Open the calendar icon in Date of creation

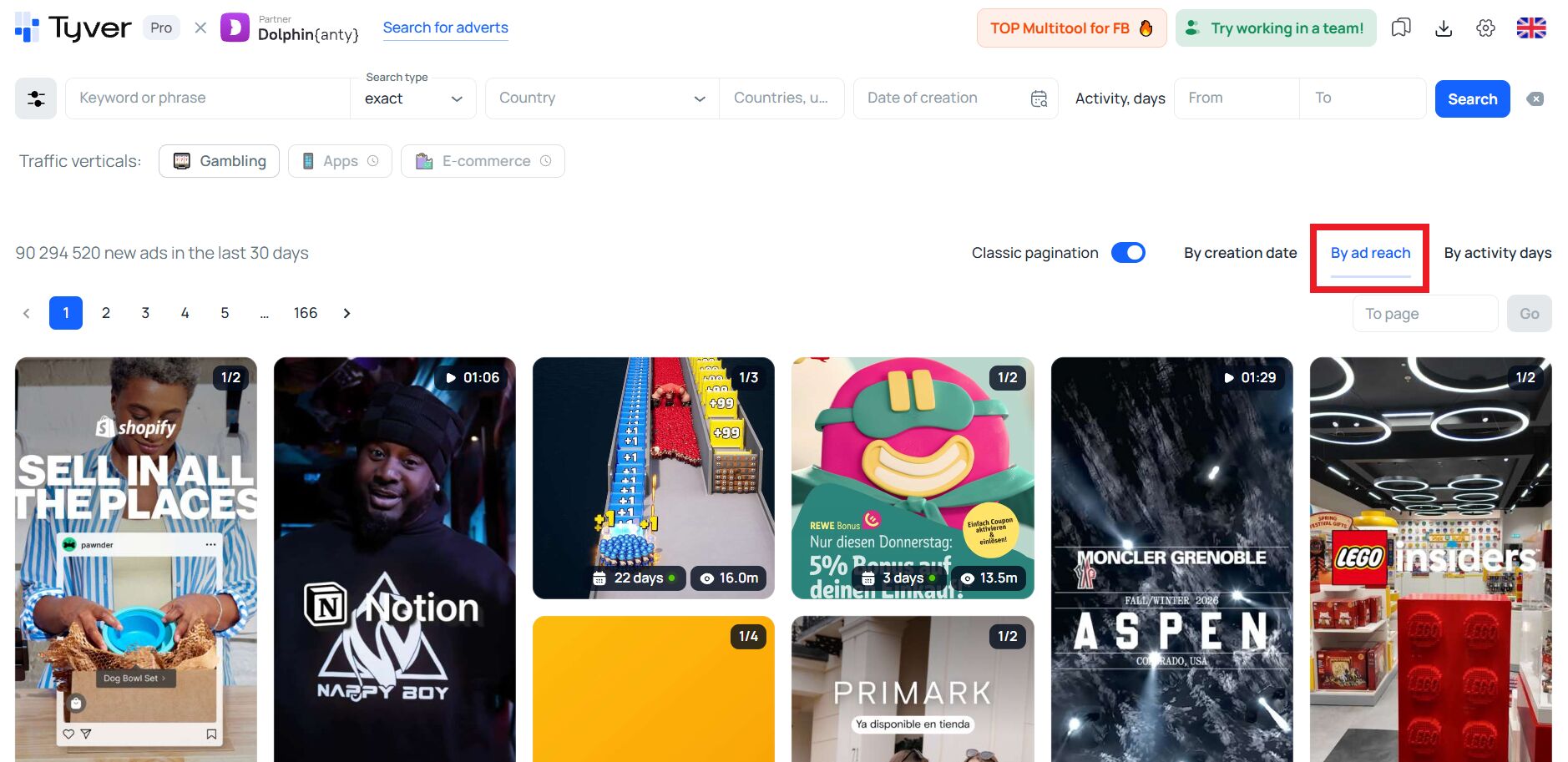[x=1039, y=98]
